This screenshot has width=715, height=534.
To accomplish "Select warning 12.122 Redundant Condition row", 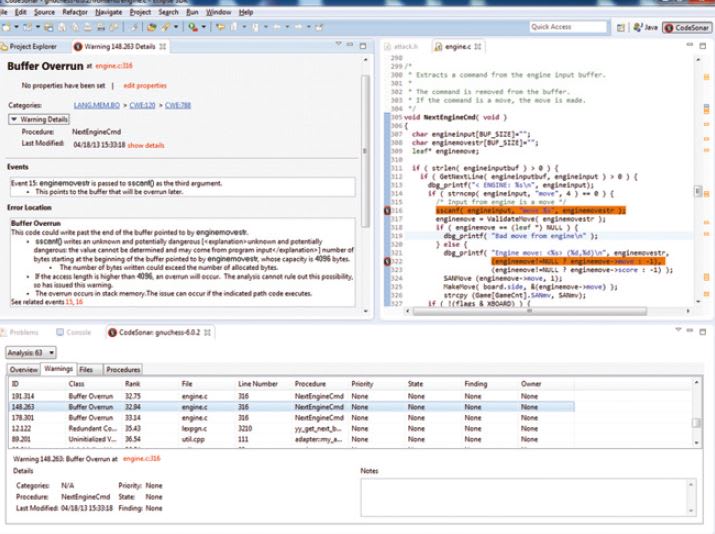I will pyautogui.click(x=100, y=426).
